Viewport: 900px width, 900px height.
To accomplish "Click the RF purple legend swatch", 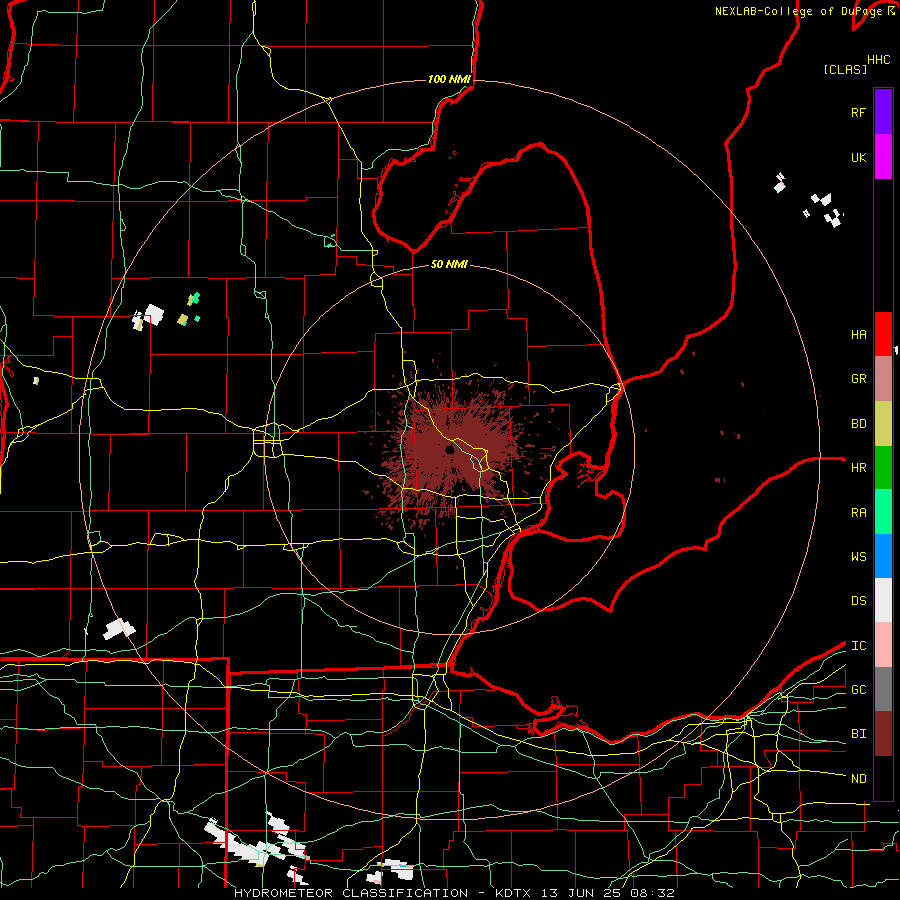I will coord(883,112).
